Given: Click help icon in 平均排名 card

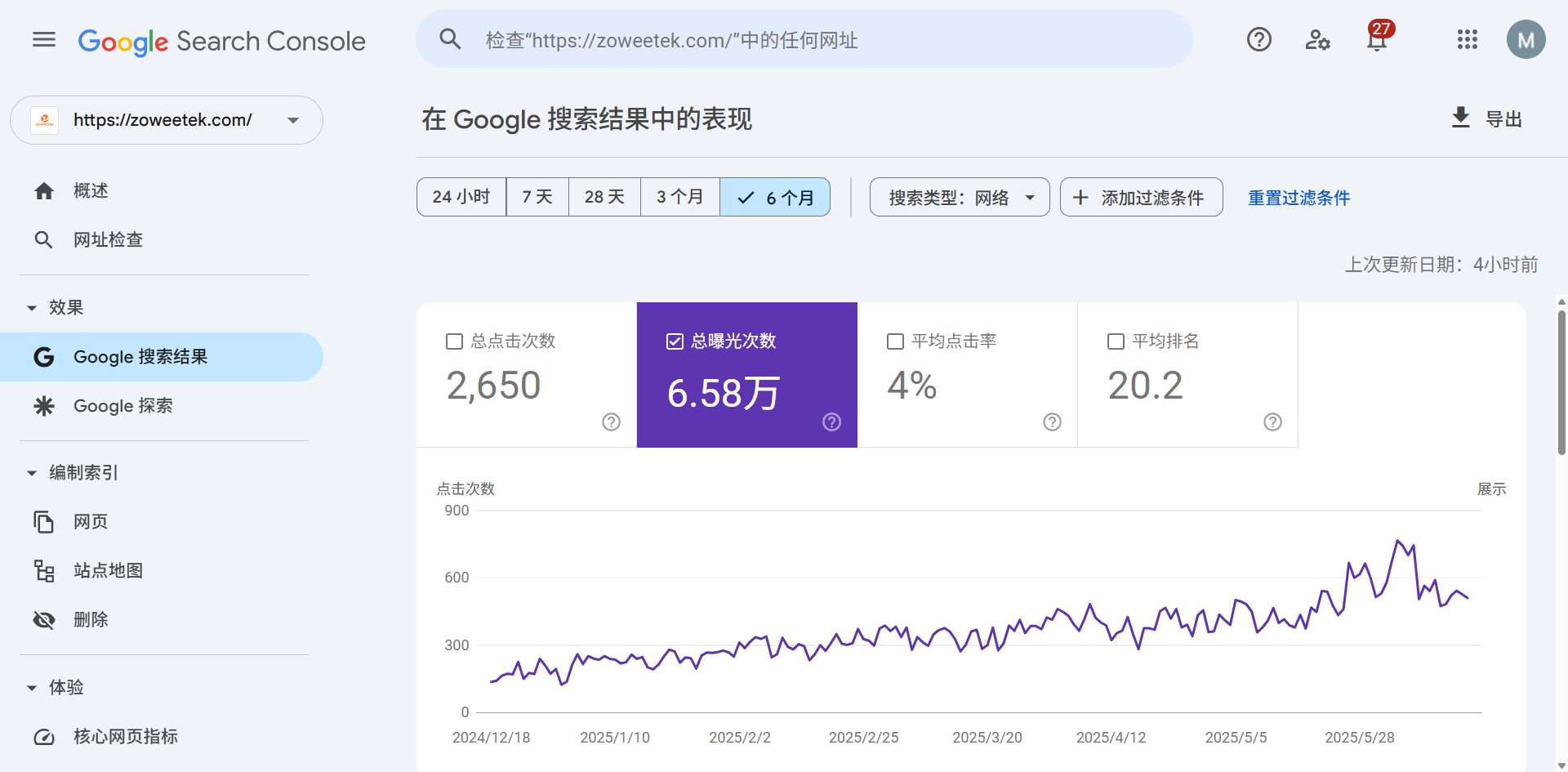Looking at the screenshot, I should 1272,422.
